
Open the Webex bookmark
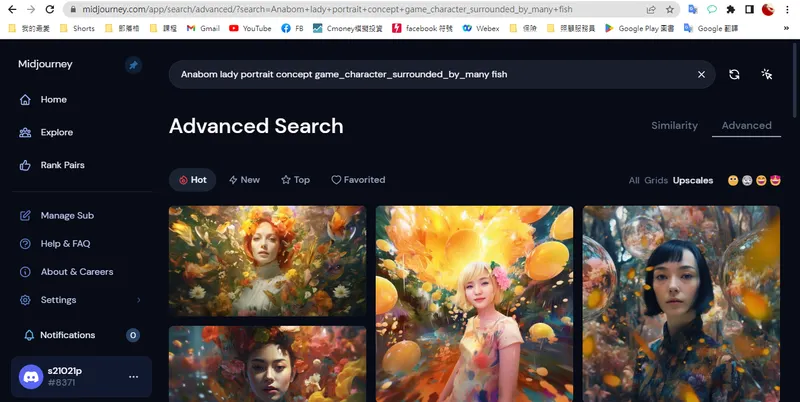click(x=481, y=29)
